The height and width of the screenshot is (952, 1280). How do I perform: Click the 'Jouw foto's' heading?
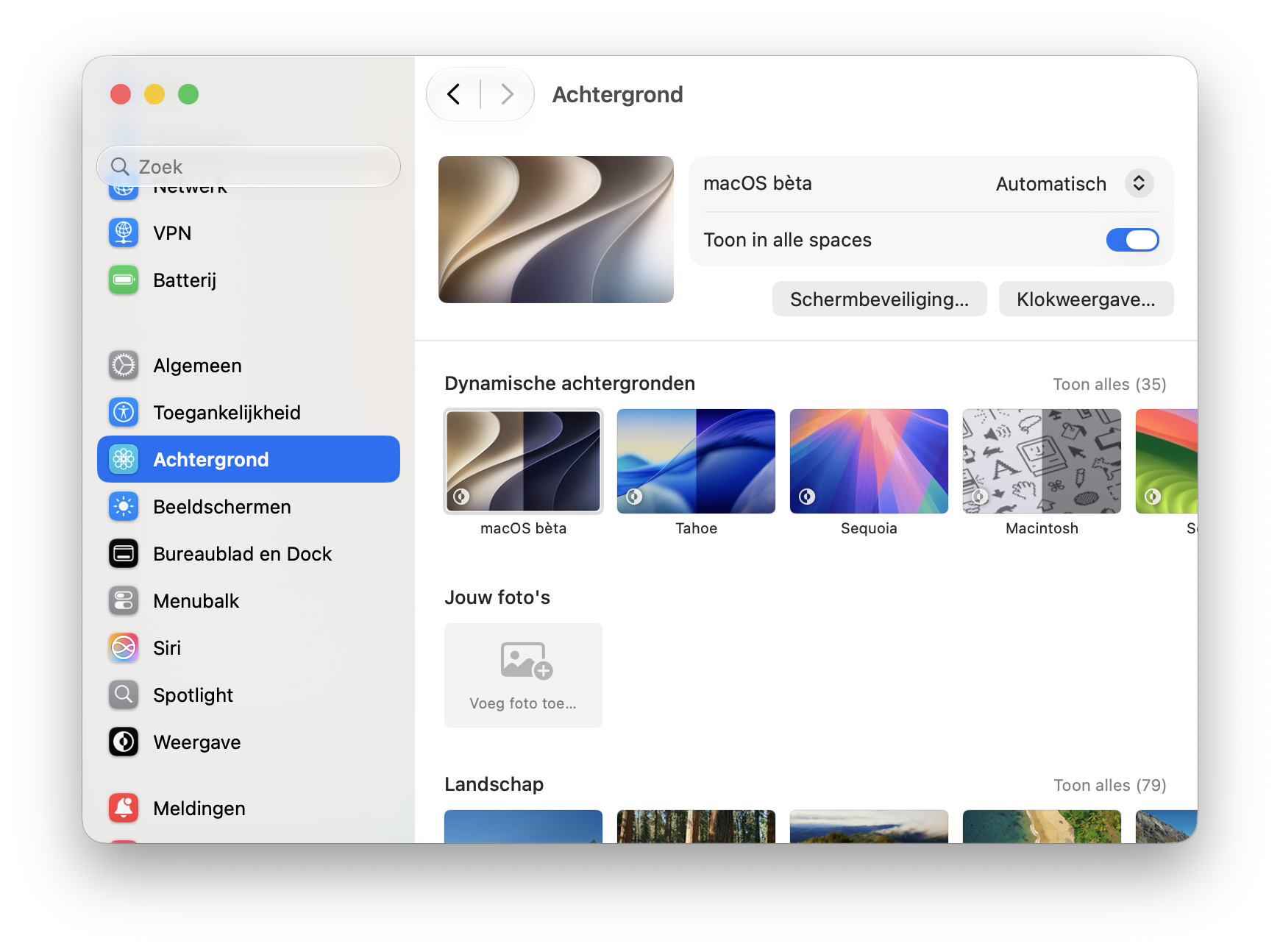(x=497, y=597)
